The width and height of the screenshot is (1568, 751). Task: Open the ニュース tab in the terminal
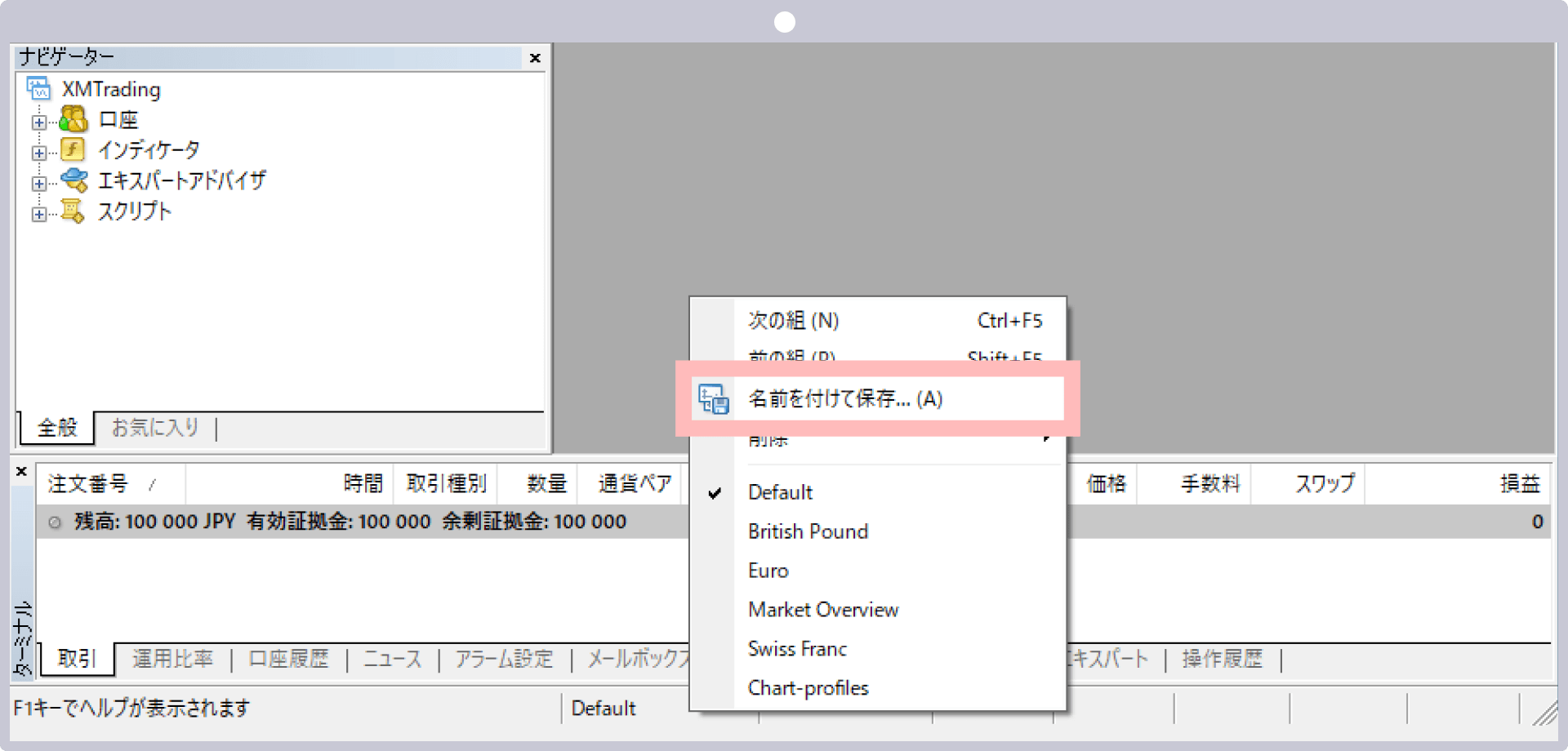click(391, 659)
